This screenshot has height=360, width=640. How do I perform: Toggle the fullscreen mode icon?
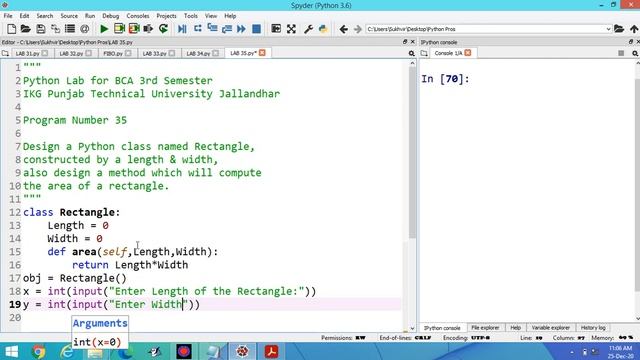pyautogui.click(x=291, y=29)
